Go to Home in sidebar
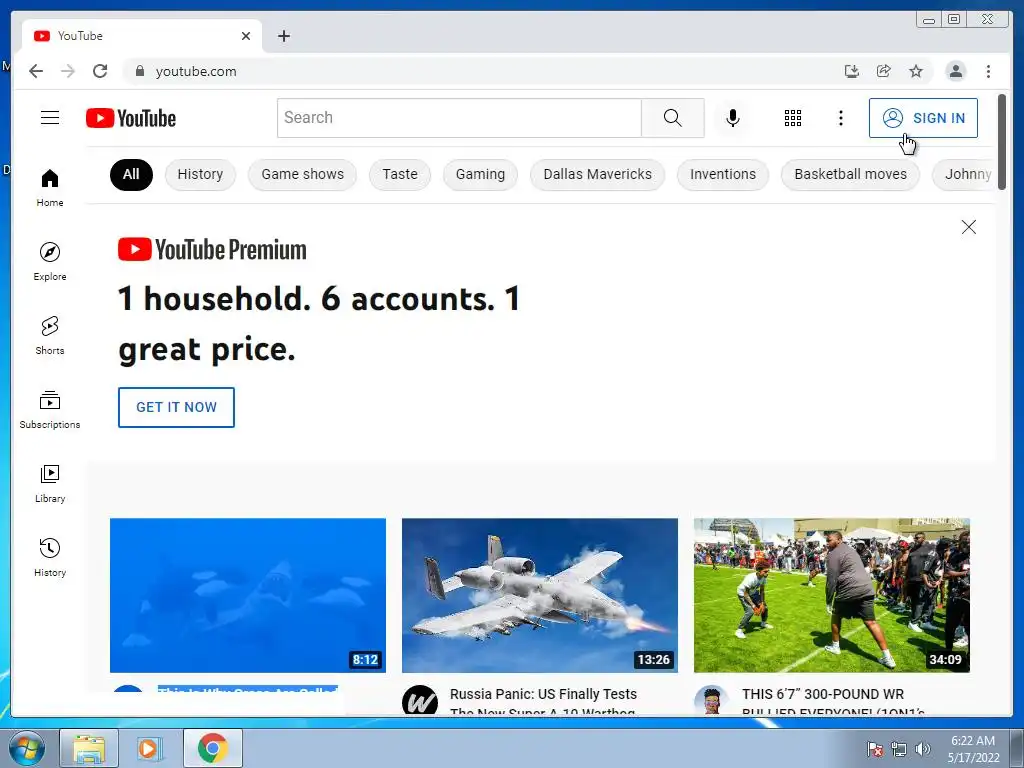The image size is (1024, 768). tap(50, 188)
